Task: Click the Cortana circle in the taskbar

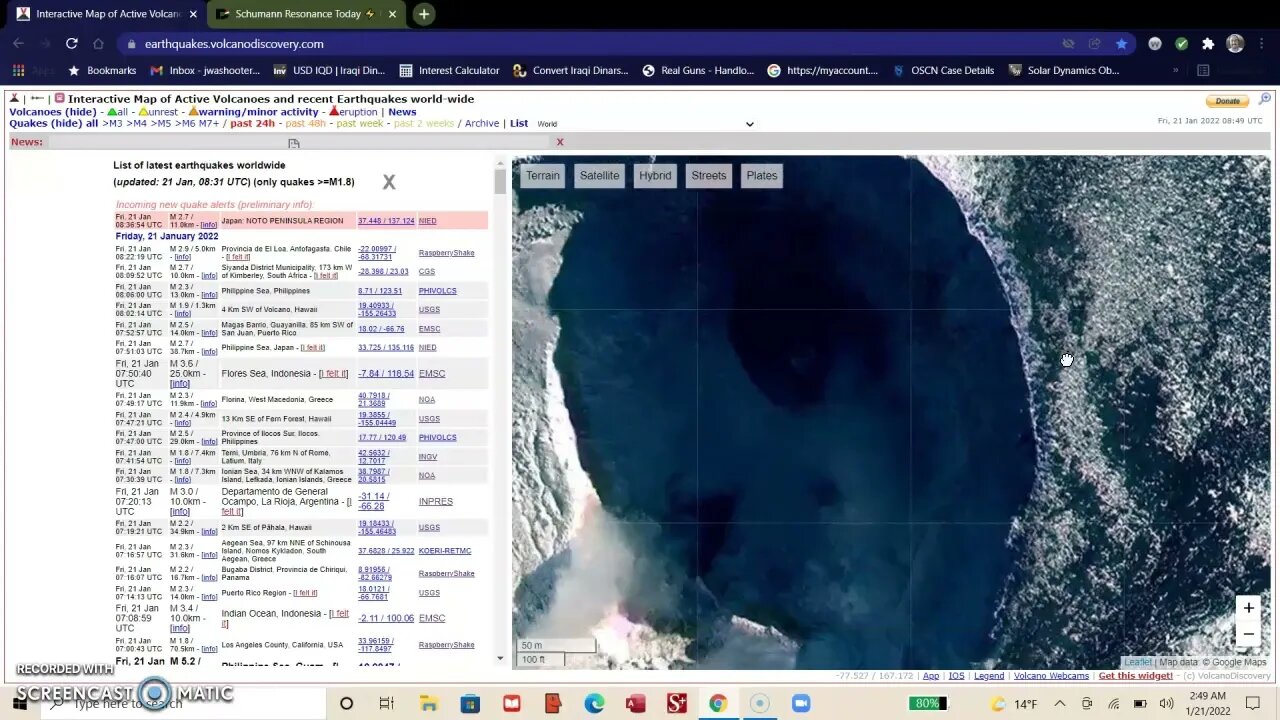Action: coord(346,704)
